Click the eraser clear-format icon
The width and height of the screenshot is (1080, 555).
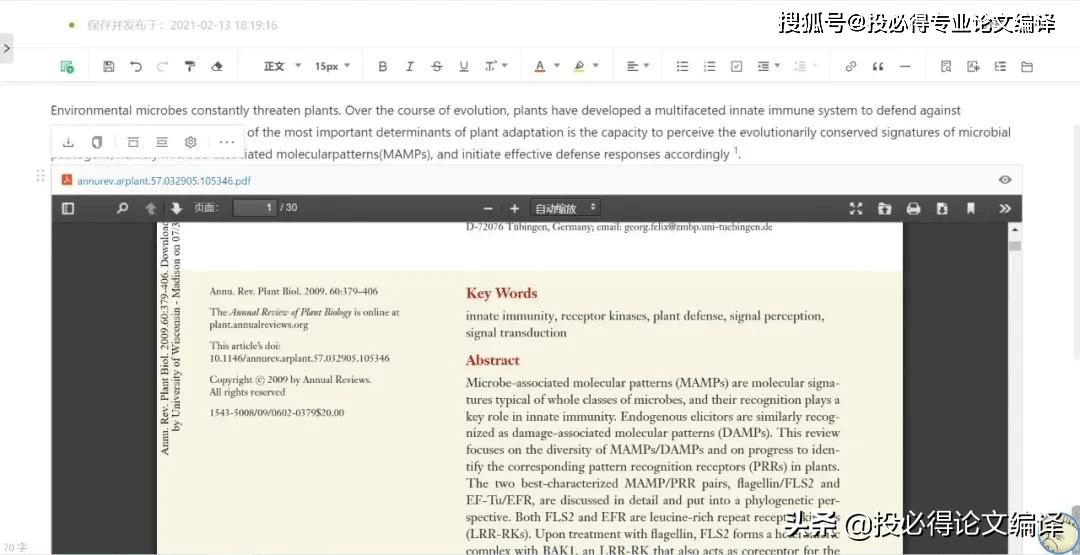pyautogui.click(x=217, y=67)
